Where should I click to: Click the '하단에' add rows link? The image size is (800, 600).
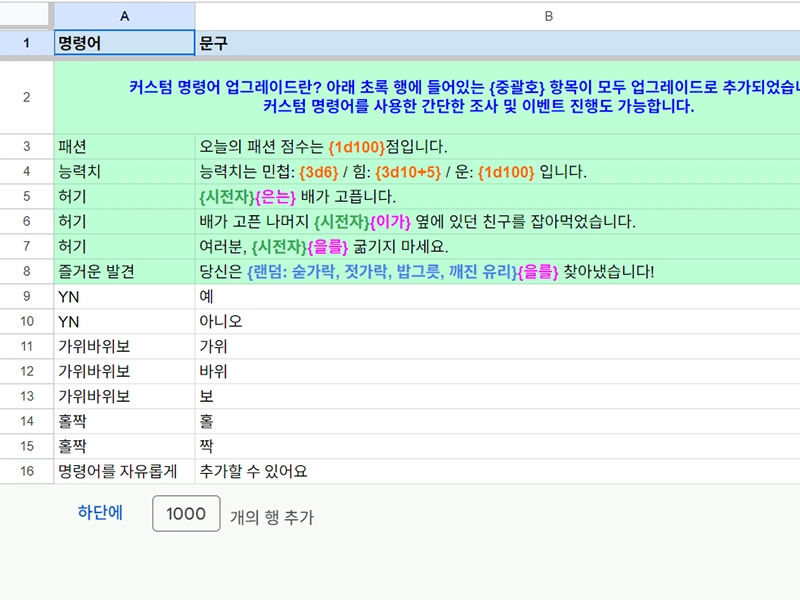[x=100, y=514]
